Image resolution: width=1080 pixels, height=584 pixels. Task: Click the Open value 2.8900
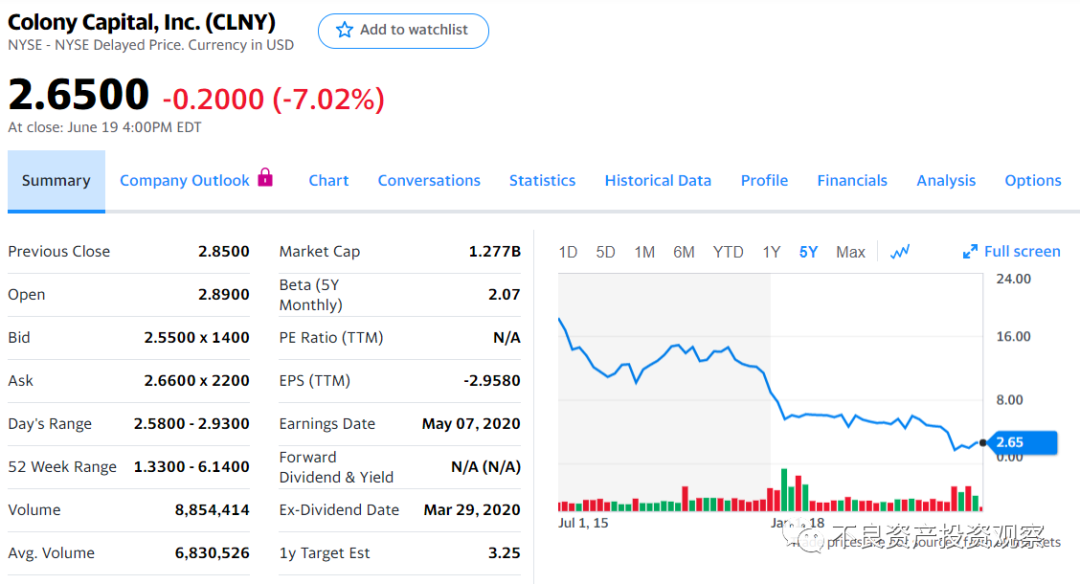click(224, 294)
